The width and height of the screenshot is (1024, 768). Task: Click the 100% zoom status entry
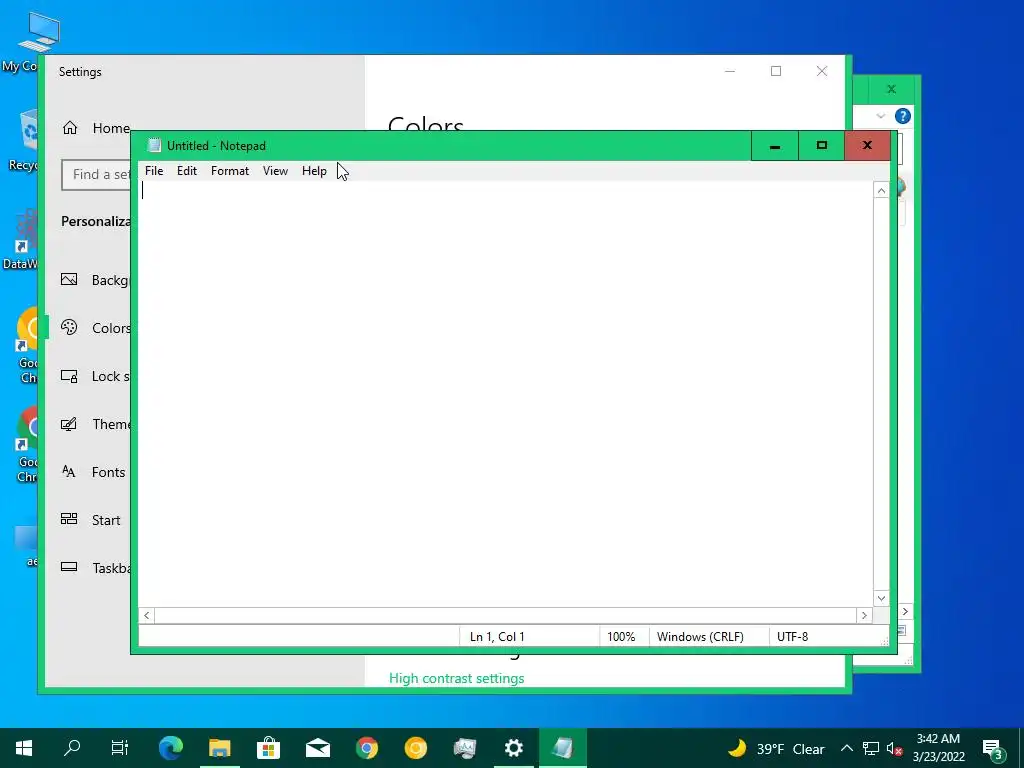[621, 637]
